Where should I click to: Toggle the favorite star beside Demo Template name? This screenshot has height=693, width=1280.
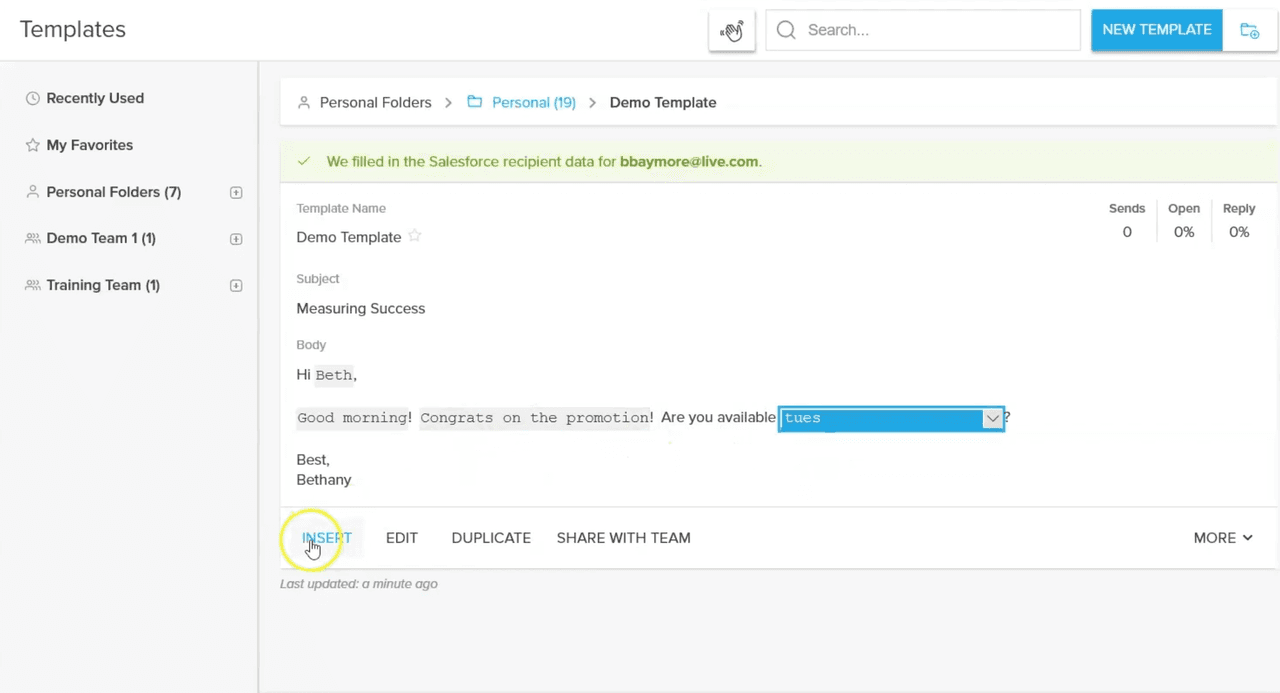[x=414, y=237]
